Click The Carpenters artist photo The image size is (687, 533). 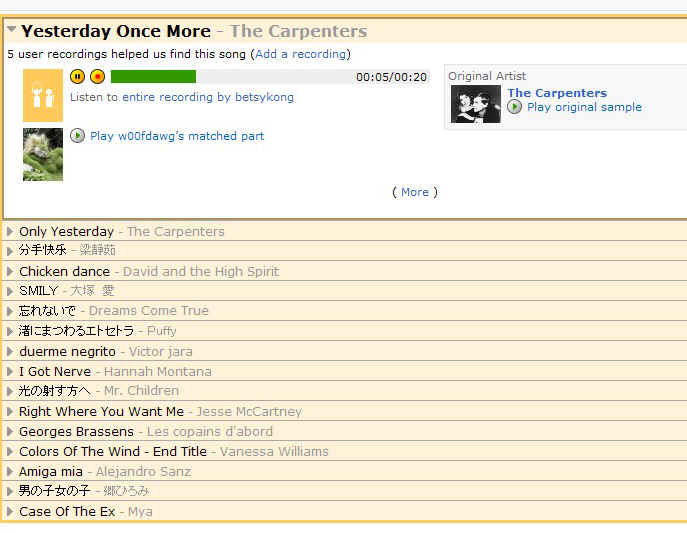(x=476, y=104)
